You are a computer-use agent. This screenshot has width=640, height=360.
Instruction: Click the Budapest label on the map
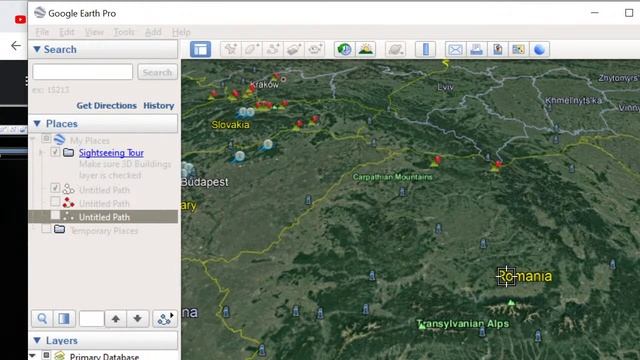click(x=205, y=182)
